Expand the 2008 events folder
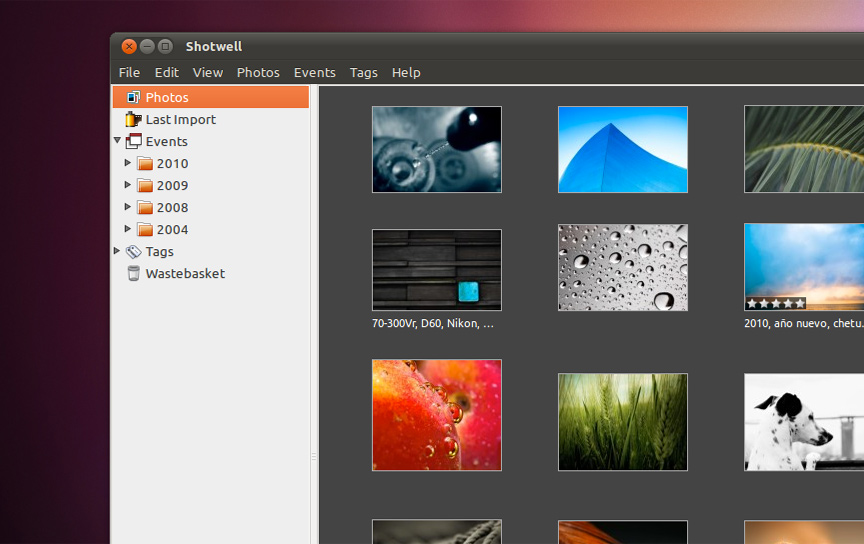The image size is (864, 544). pyautogui.click(x=128, y=207)
